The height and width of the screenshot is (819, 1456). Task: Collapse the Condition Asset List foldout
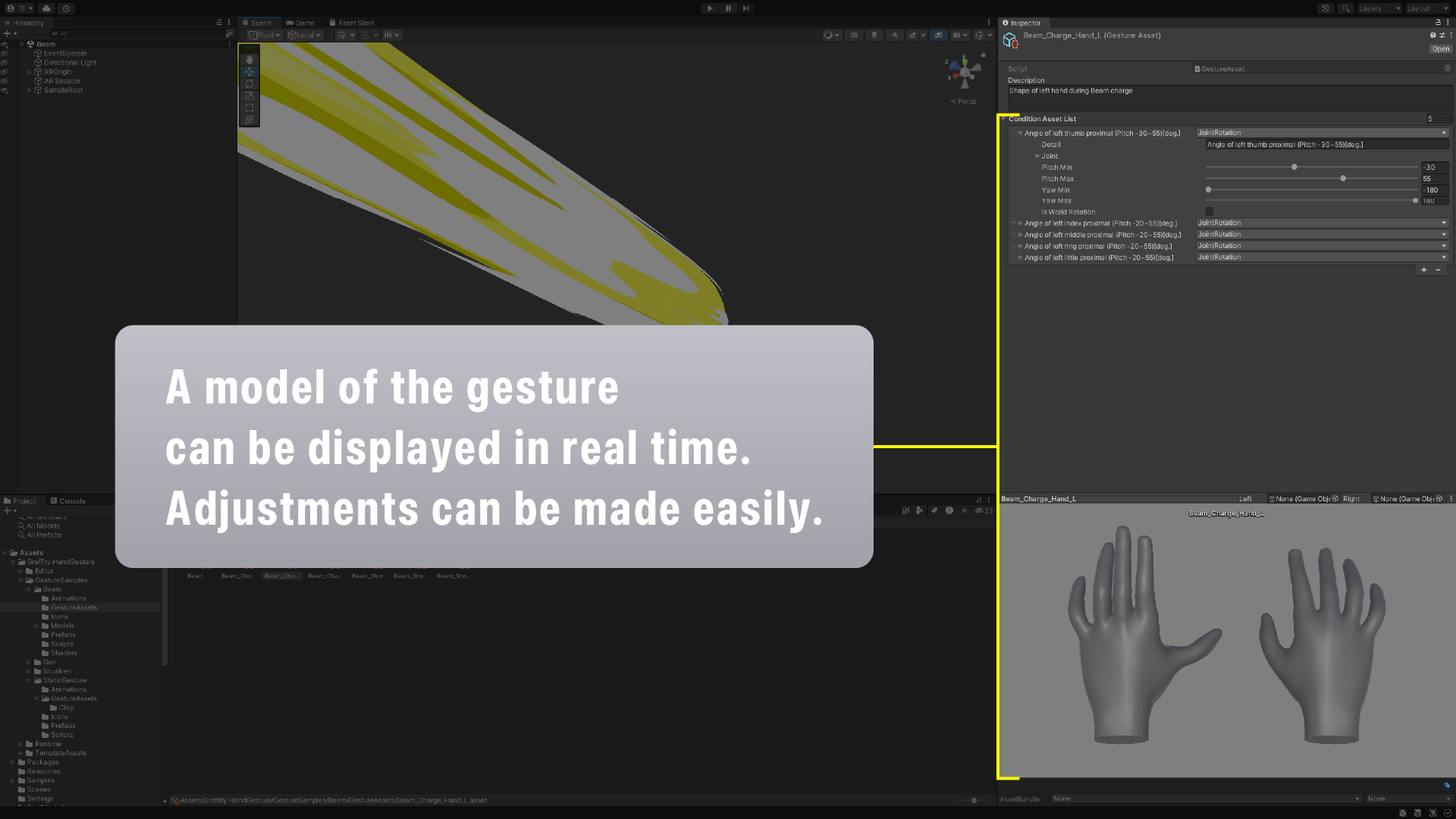1004,119
